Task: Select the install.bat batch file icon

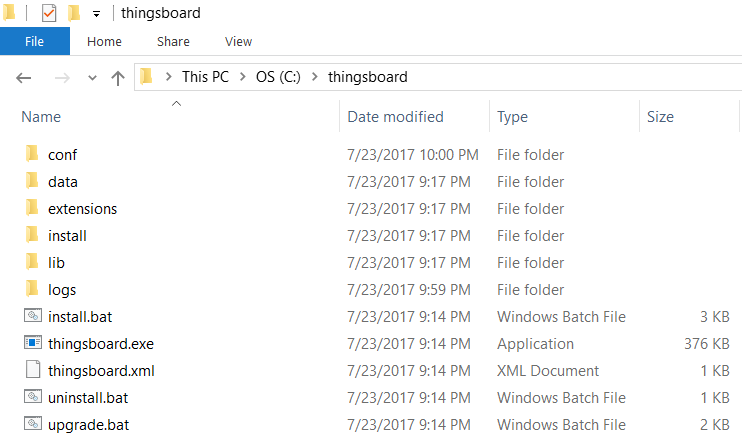Action: click(x=32, y=317)
